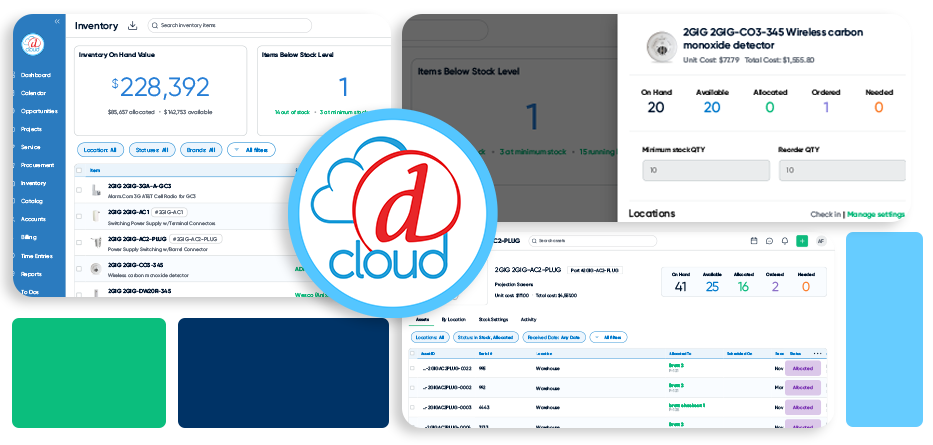This screenshot has height=445, width=933.
Task: Click the download icon beside the Inventory title
Action: 133,26
